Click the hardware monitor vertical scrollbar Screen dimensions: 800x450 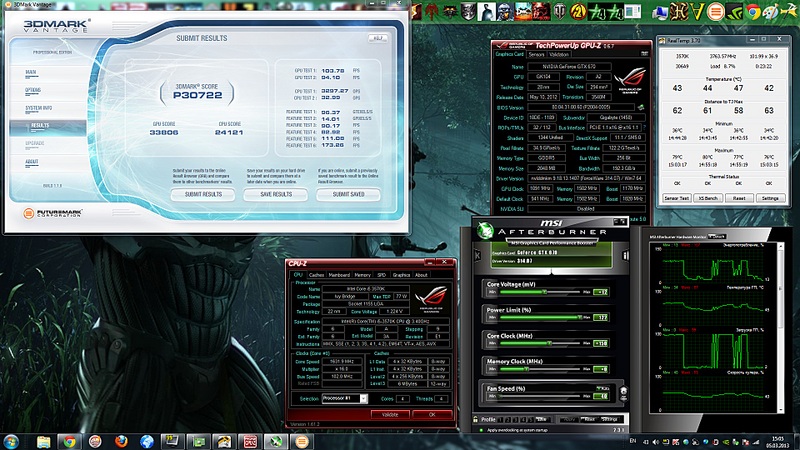780,327
